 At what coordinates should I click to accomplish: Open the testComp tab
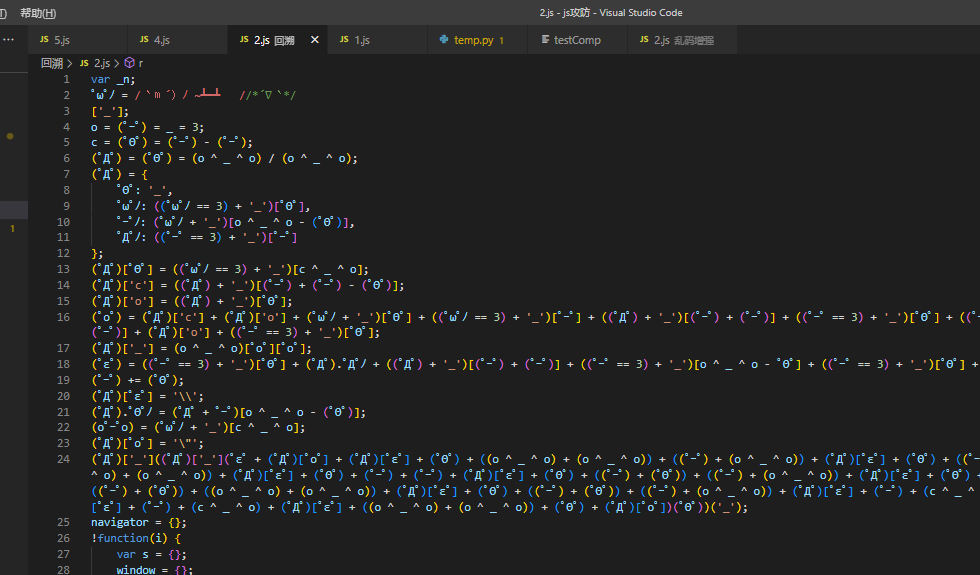pyautogui.click(x=578, y=39)
